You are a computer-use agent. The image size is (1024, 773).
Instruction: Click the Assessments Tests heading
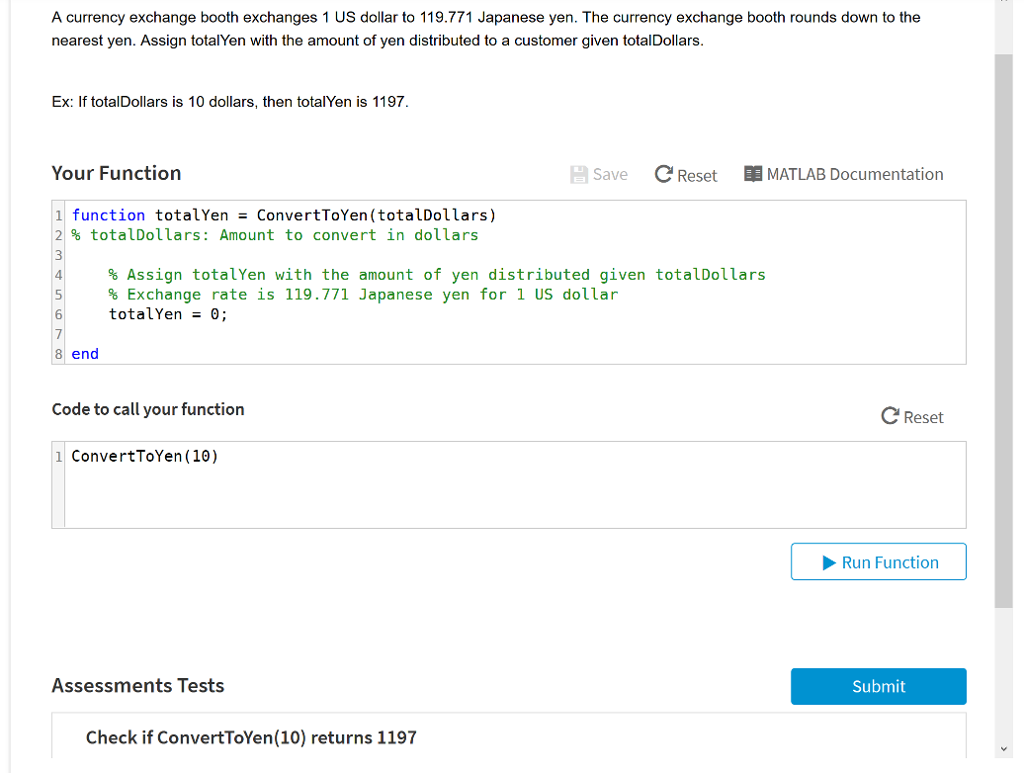pyautogui.click(x=137, y=686)
